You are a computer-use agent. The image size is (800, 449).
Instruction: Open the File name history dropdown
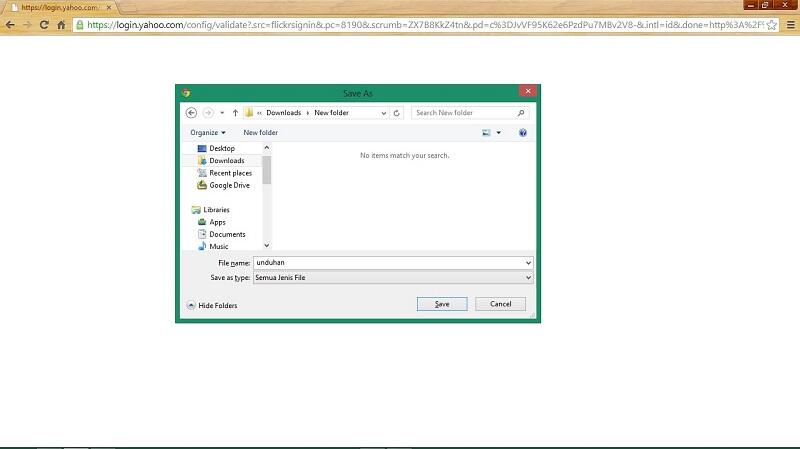[528, 262]
